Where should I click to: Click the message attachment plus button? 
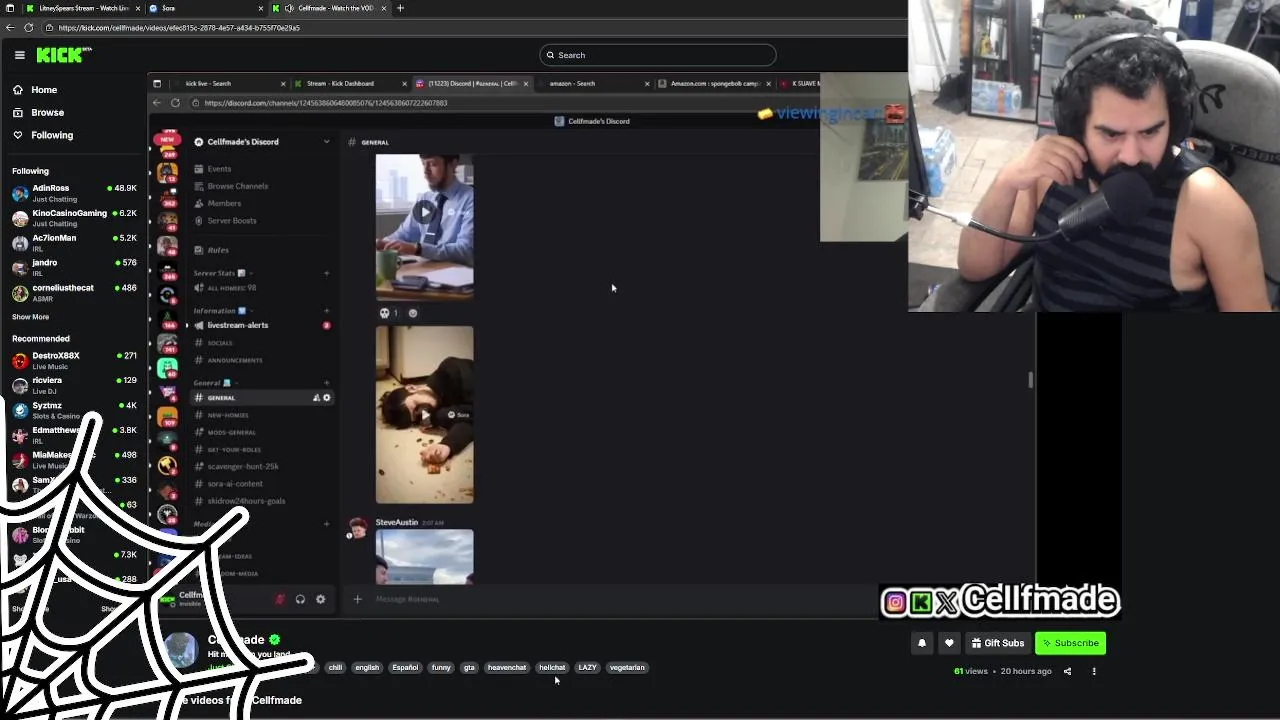click(357, 599)
